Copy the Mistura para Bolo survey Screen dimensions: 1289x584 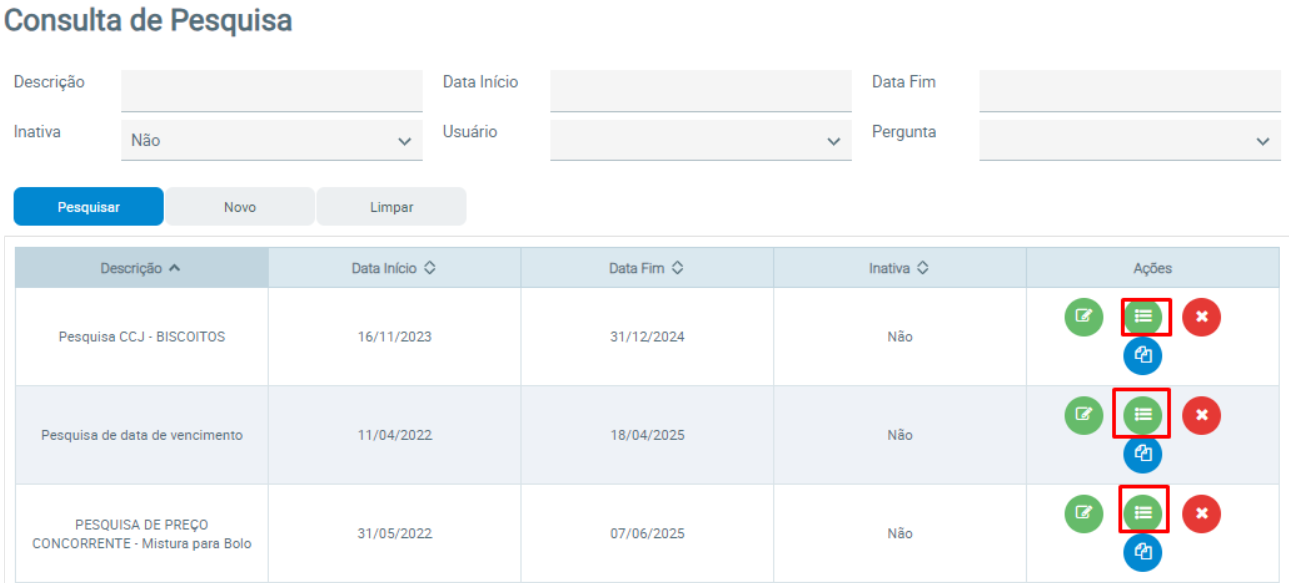(1143, 551)
